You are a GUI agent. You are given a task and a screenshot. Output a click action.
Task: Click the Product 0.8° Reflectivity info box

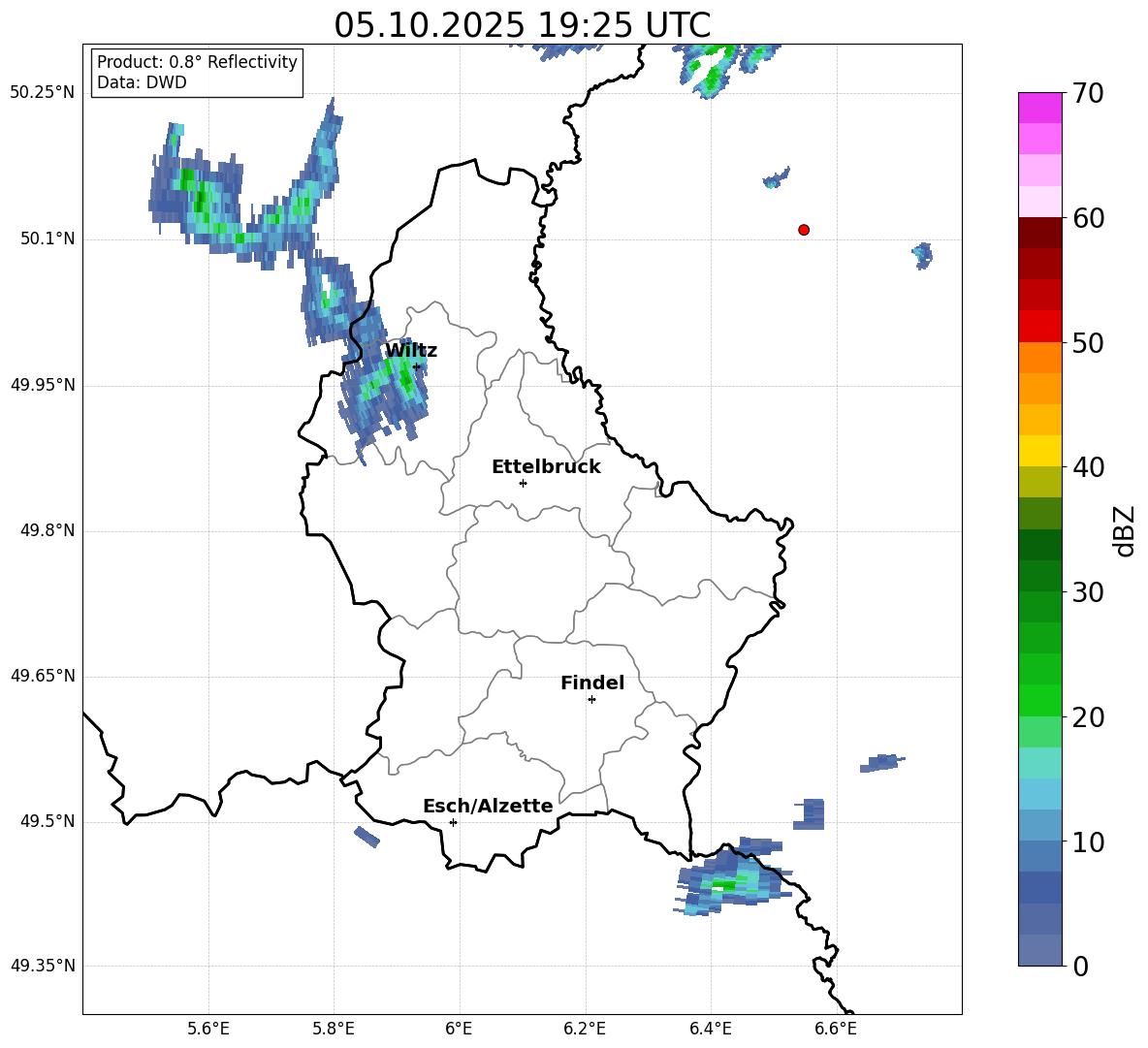coord(197,73)
